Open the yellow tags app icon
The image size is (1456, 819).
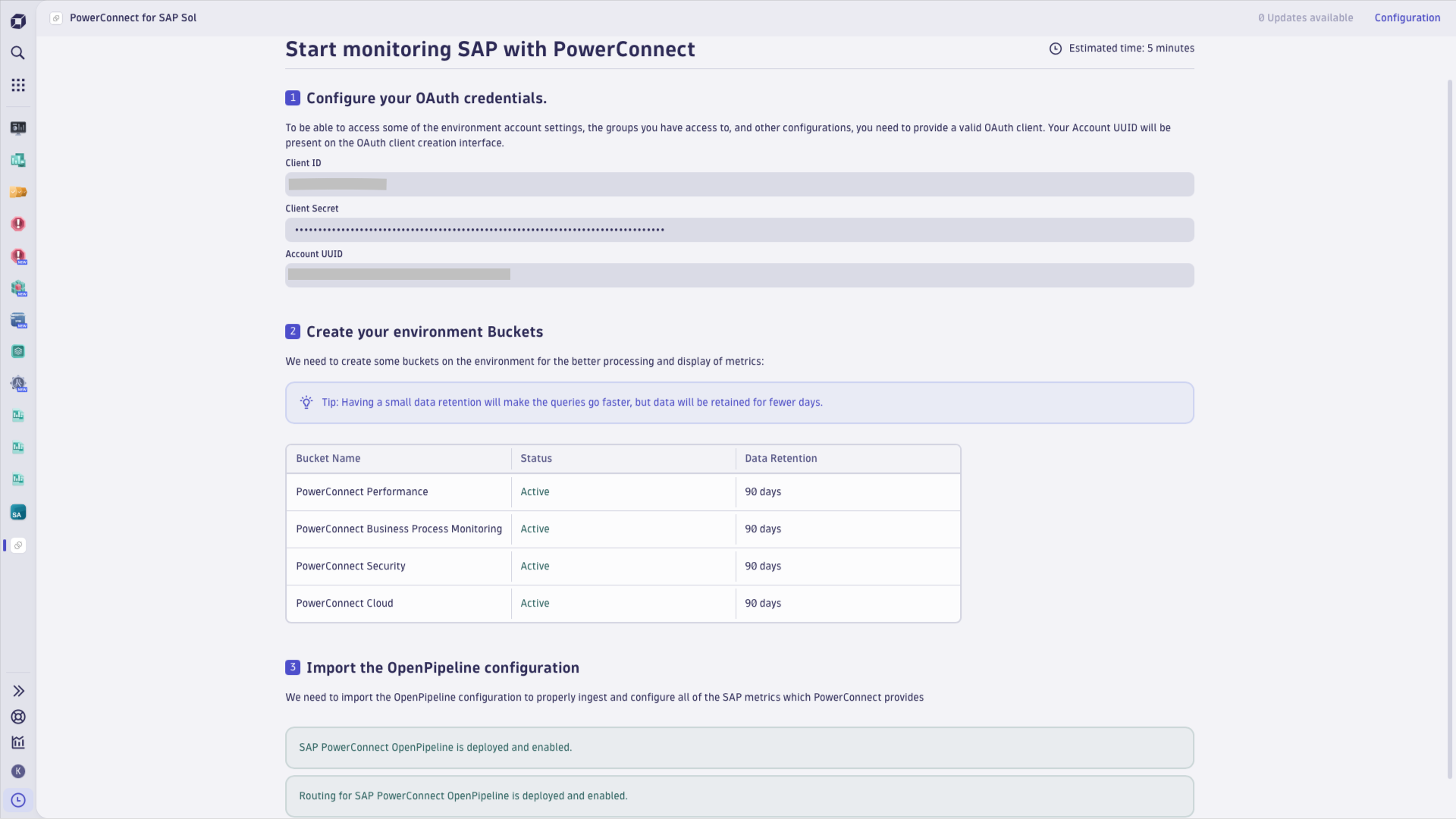pyautogui.click(x=18, y=192)
